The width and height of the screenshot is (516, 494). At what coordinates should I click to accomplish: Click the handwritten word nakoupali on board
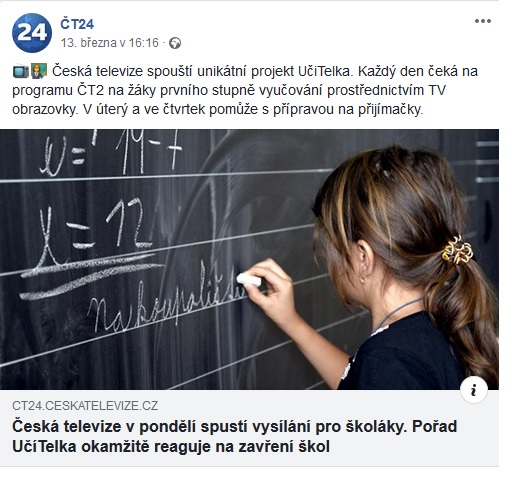[167, 298]
